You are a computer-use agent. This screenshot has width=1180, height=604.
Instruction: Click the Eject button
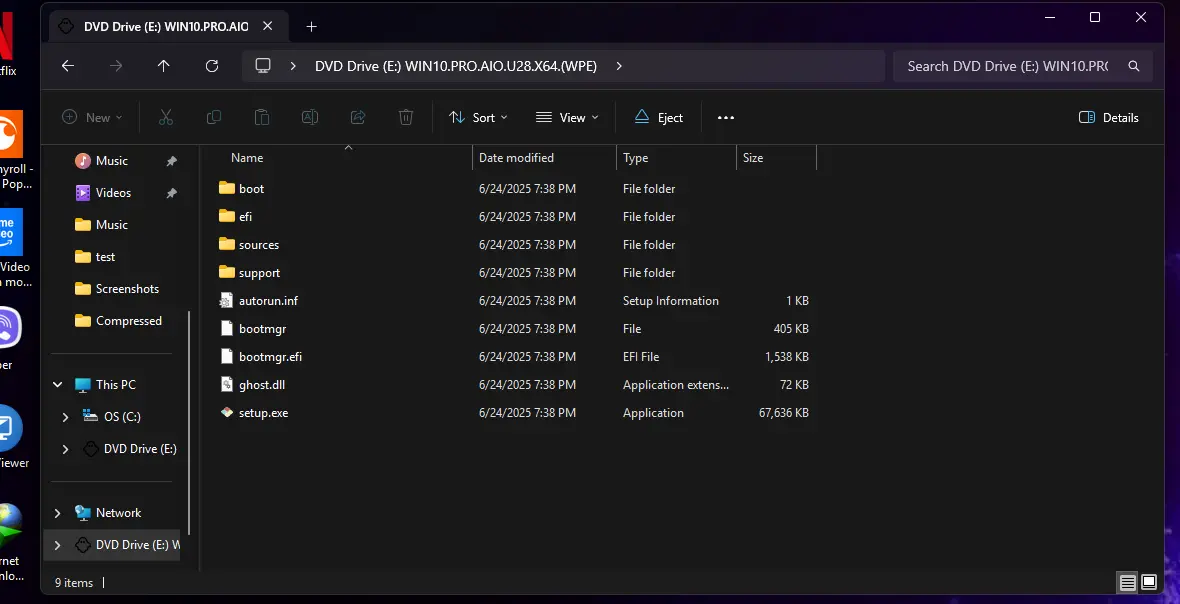click(658, 117)
